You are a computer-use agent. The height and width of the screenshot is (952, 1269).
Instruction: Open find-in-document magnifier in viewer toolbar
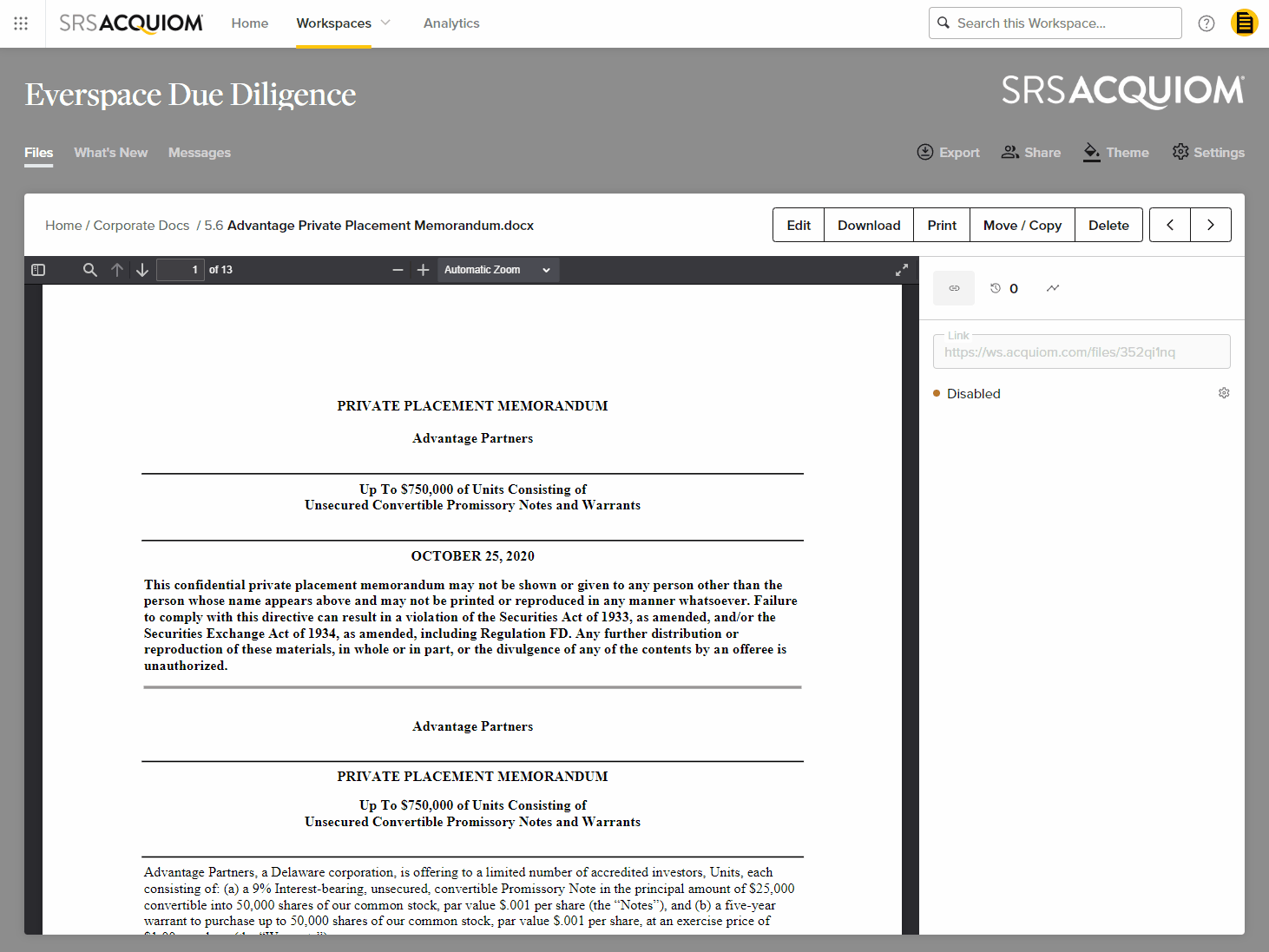click(90, 270)
